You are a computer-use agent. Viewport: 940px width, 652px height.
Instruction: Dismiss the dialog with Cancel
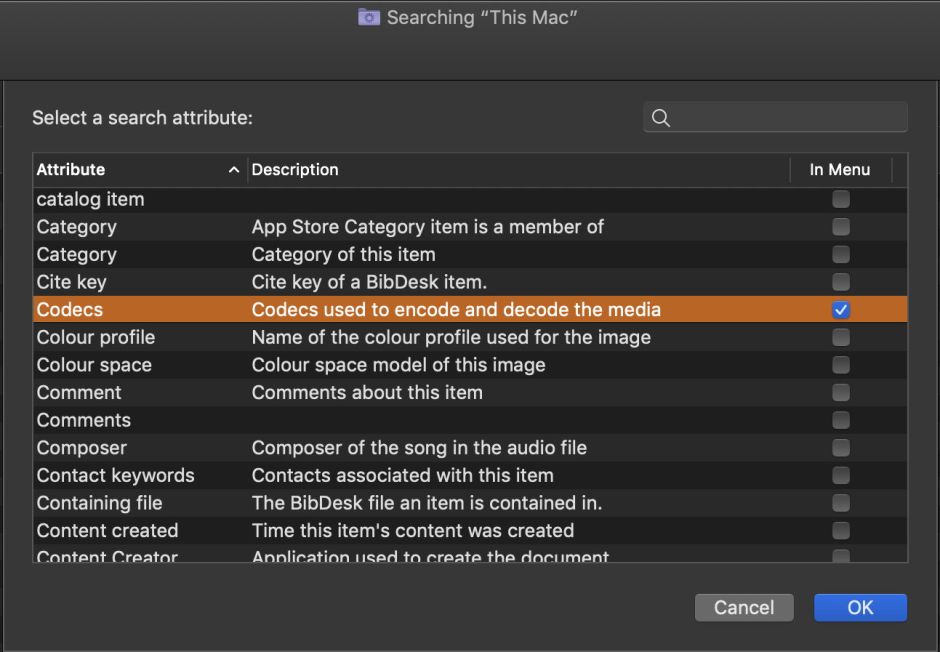click(744, 607)
